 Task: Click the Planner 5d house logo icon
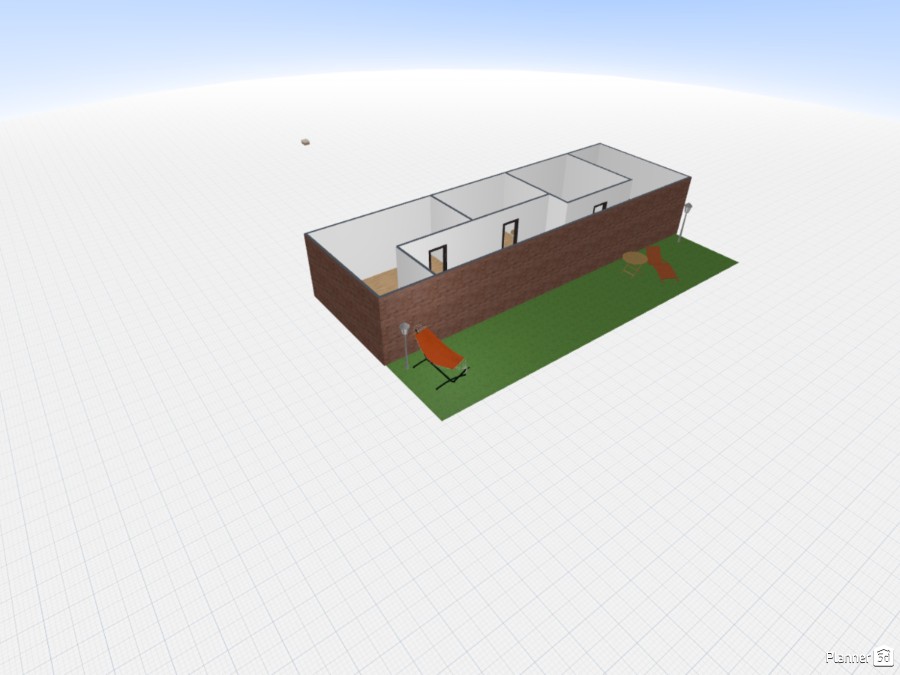click(883, 657)
